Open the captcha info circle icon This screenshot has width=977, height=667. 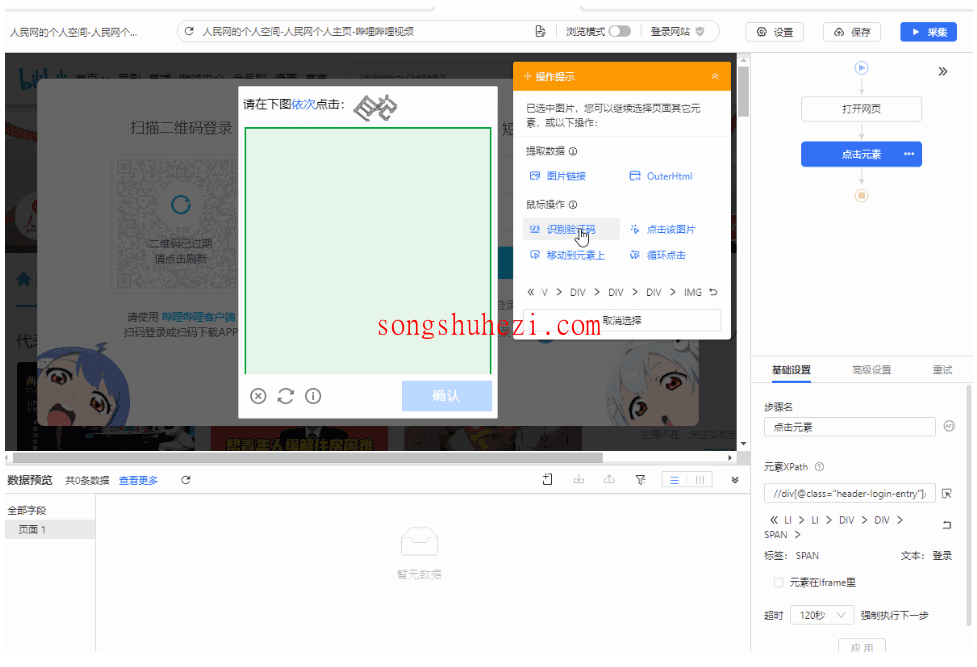tap(313, 396)
